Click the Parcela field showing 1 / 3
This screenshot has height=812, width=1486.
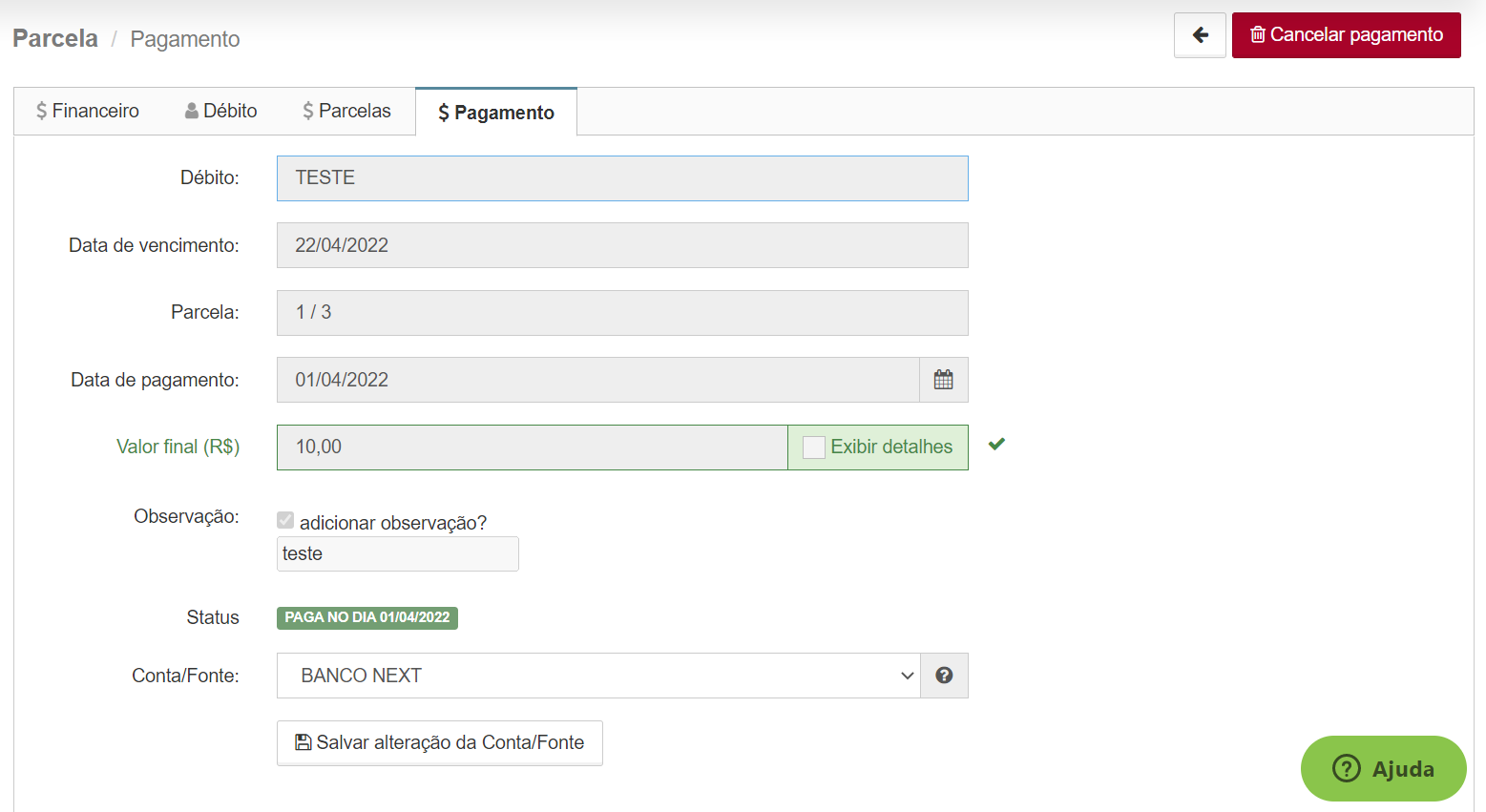click(622, 313)
